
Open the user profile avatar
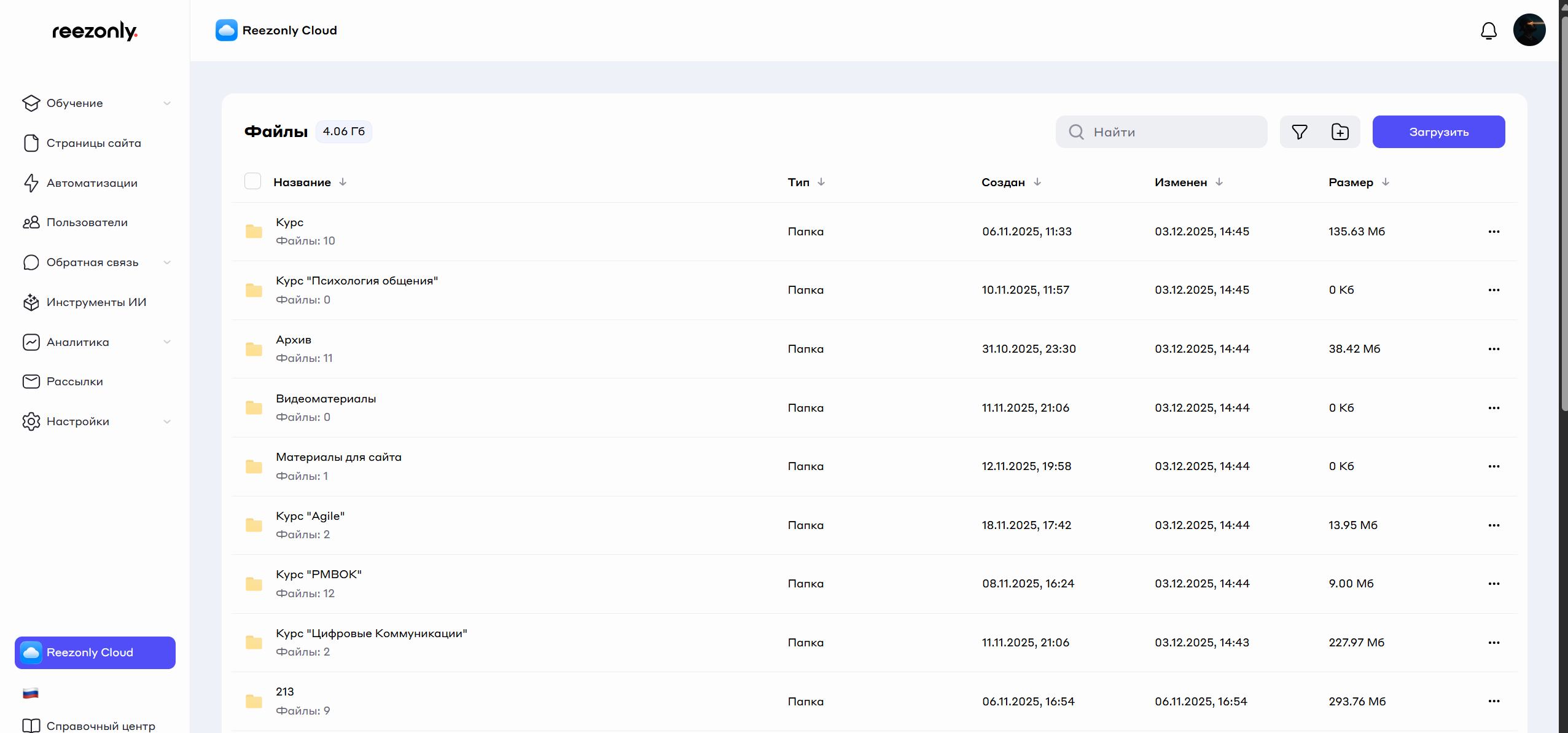(x=1529, y=30)
